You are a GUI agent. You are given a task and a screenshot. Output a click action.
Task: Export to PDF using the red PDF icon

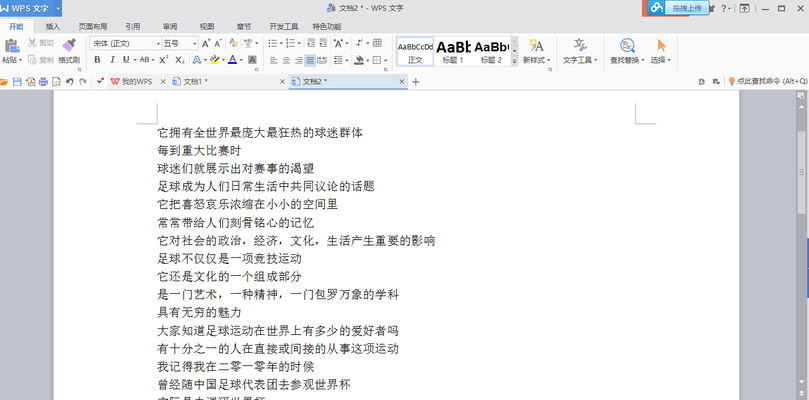(x=30, y=82)
